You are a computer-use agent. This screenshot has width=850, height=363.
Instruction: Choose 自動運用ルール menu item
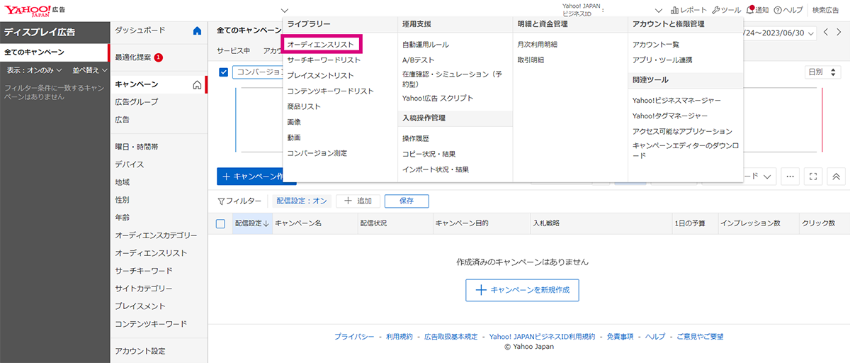(x=426, y=44)
